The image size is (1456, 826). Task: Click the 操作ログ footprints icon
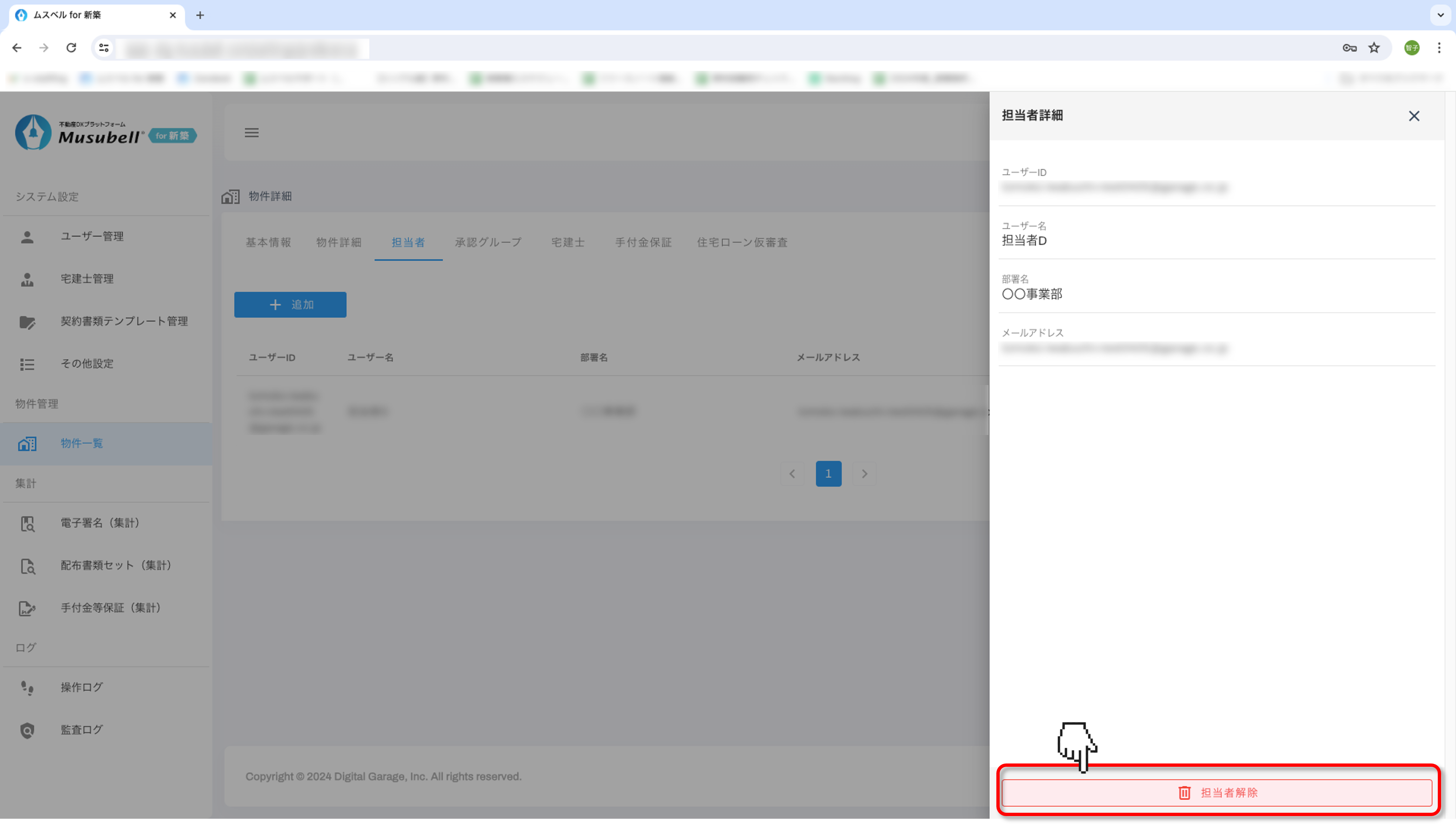(x=27, y=688)
